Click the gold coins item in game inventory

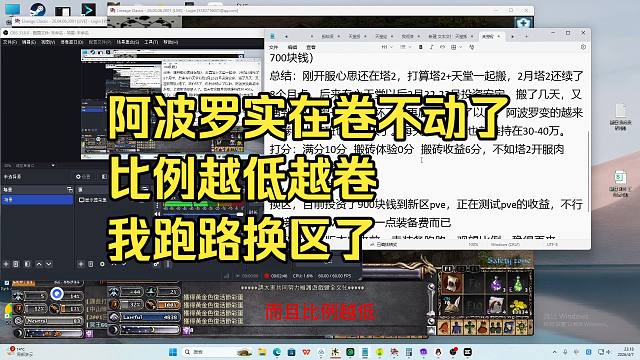(x=518, y=305)
